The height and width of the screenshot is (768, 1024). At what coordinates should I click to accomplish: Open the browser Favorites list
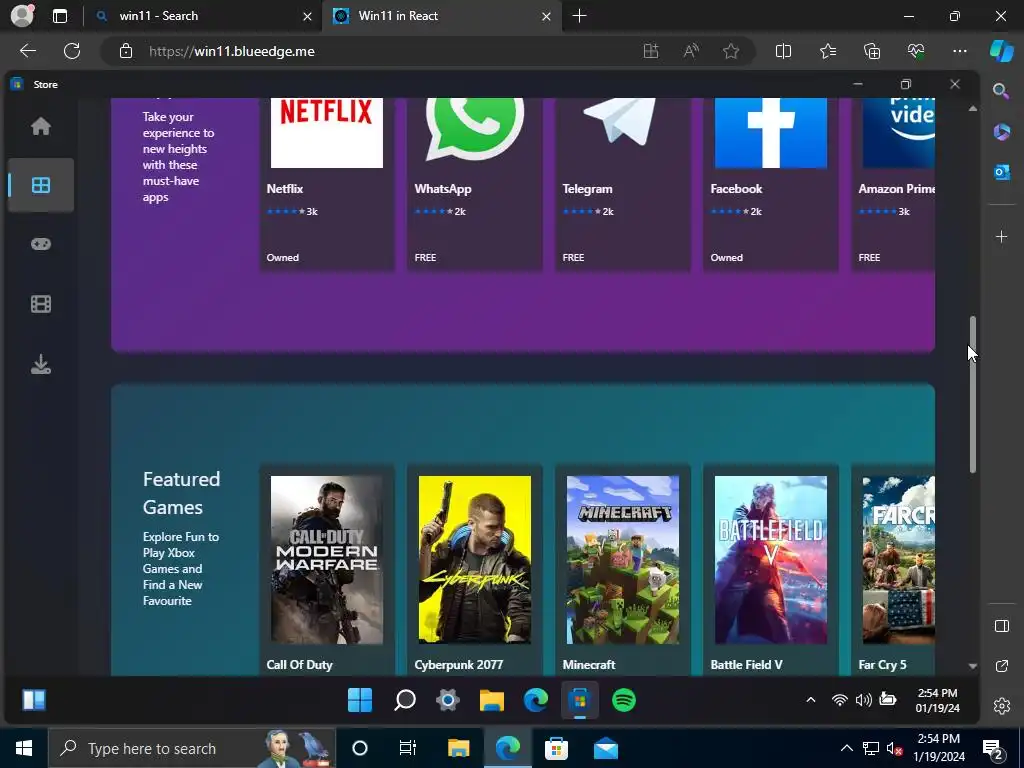[827, 51]
